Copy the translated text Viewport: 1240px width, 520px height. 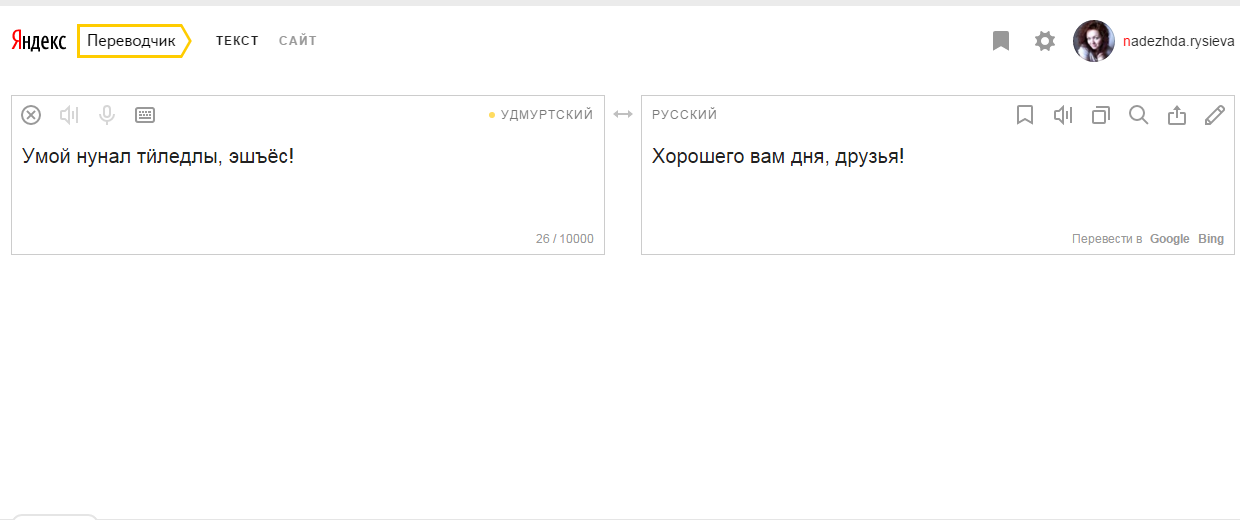pos(1101,115)
